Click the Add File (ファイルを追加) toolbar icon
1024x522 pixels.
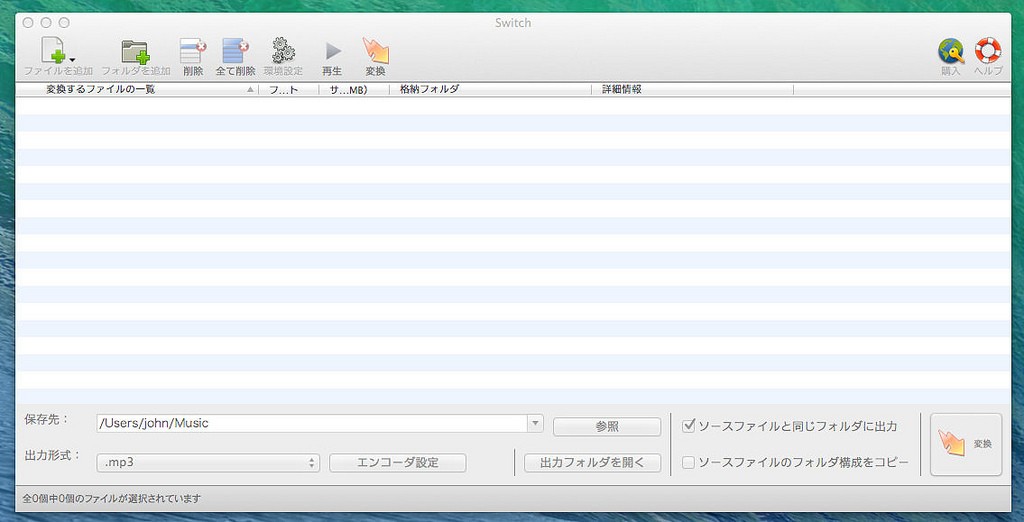54,51
